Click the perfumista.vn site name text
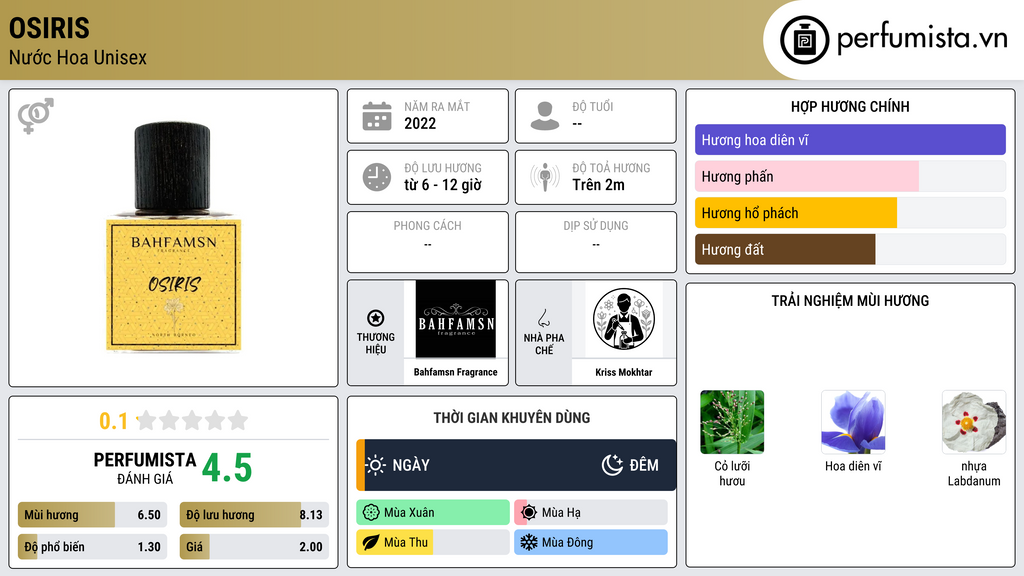The height and width of the screenshot is (576, 1024). click(x=922, y=38)
